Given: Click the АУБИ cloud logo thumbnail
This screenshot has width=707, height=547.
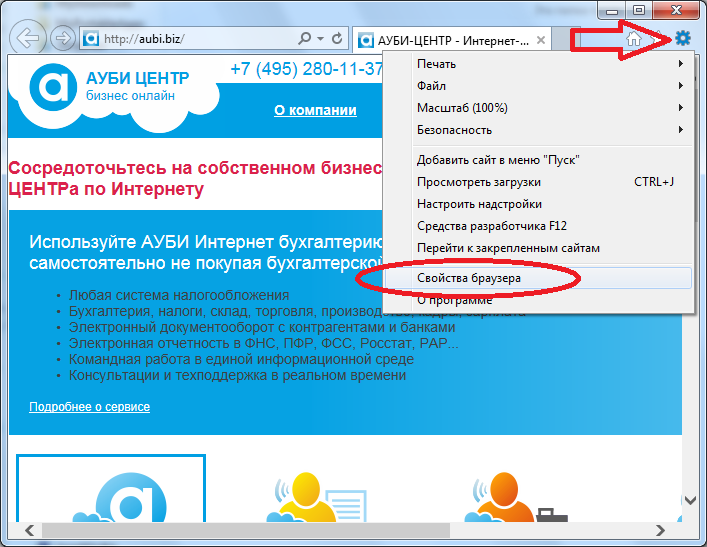Looking at the screenshot, I should click(111, 488).
